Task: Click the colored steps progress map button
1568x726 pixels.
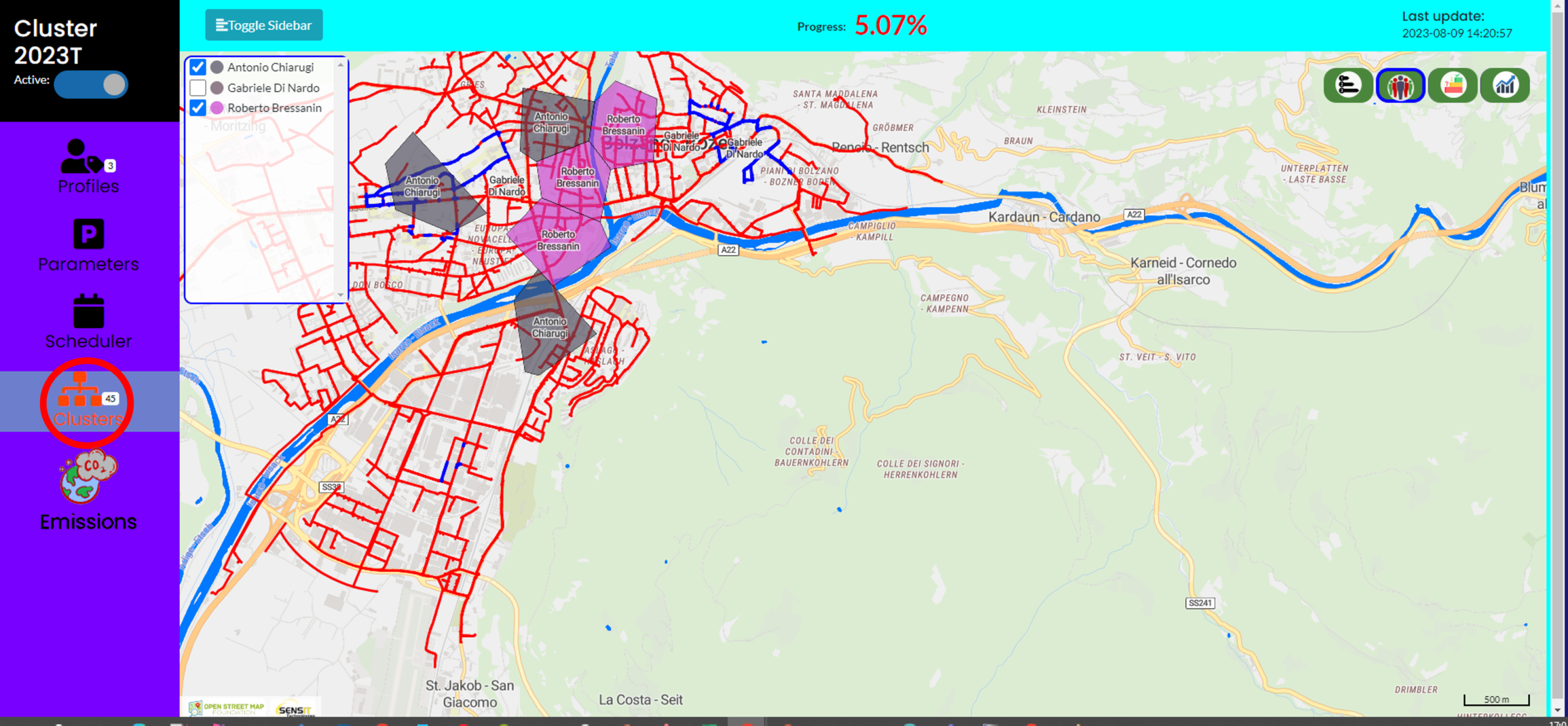Action: pyautogui.click(x=1453, y=85)
